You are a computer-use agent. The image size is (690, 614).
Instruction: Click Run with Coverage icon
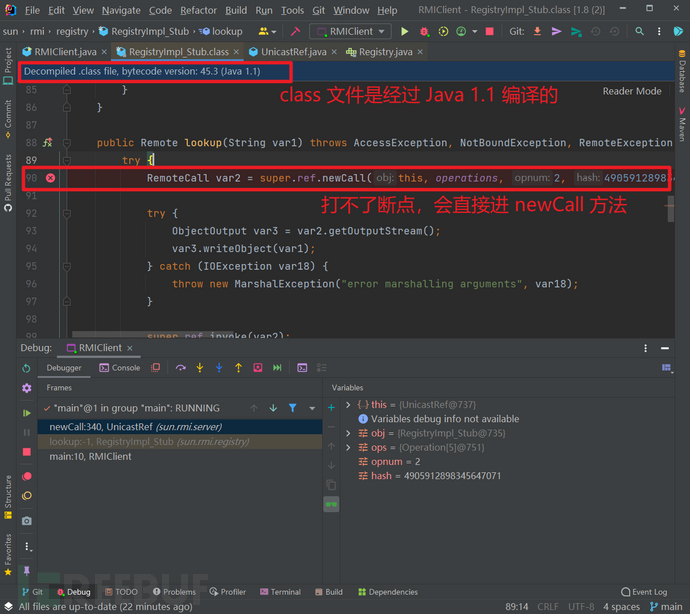point(443,31)
